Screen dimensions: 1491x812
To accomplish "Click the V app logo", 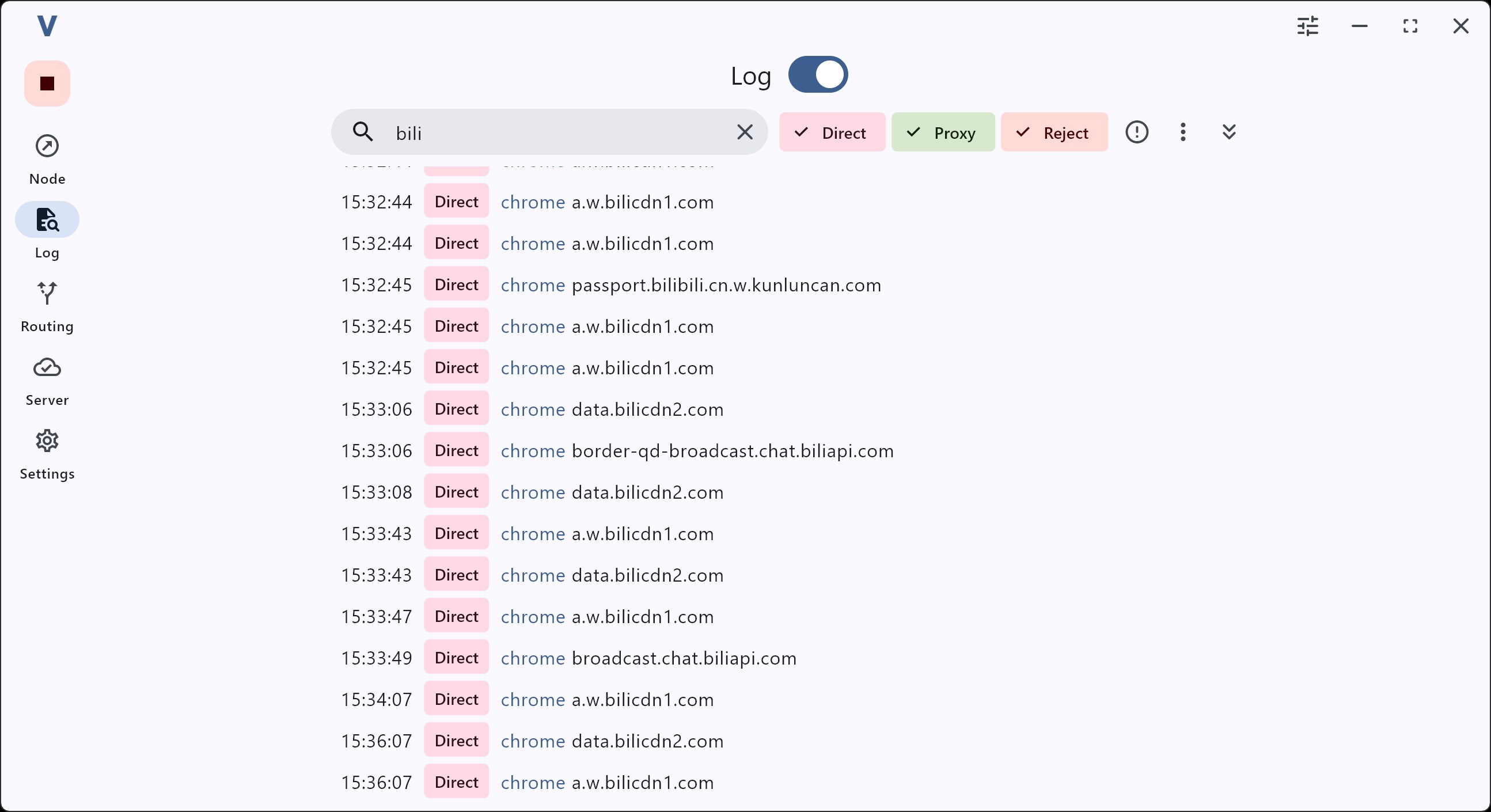I will tap(47, 26).
